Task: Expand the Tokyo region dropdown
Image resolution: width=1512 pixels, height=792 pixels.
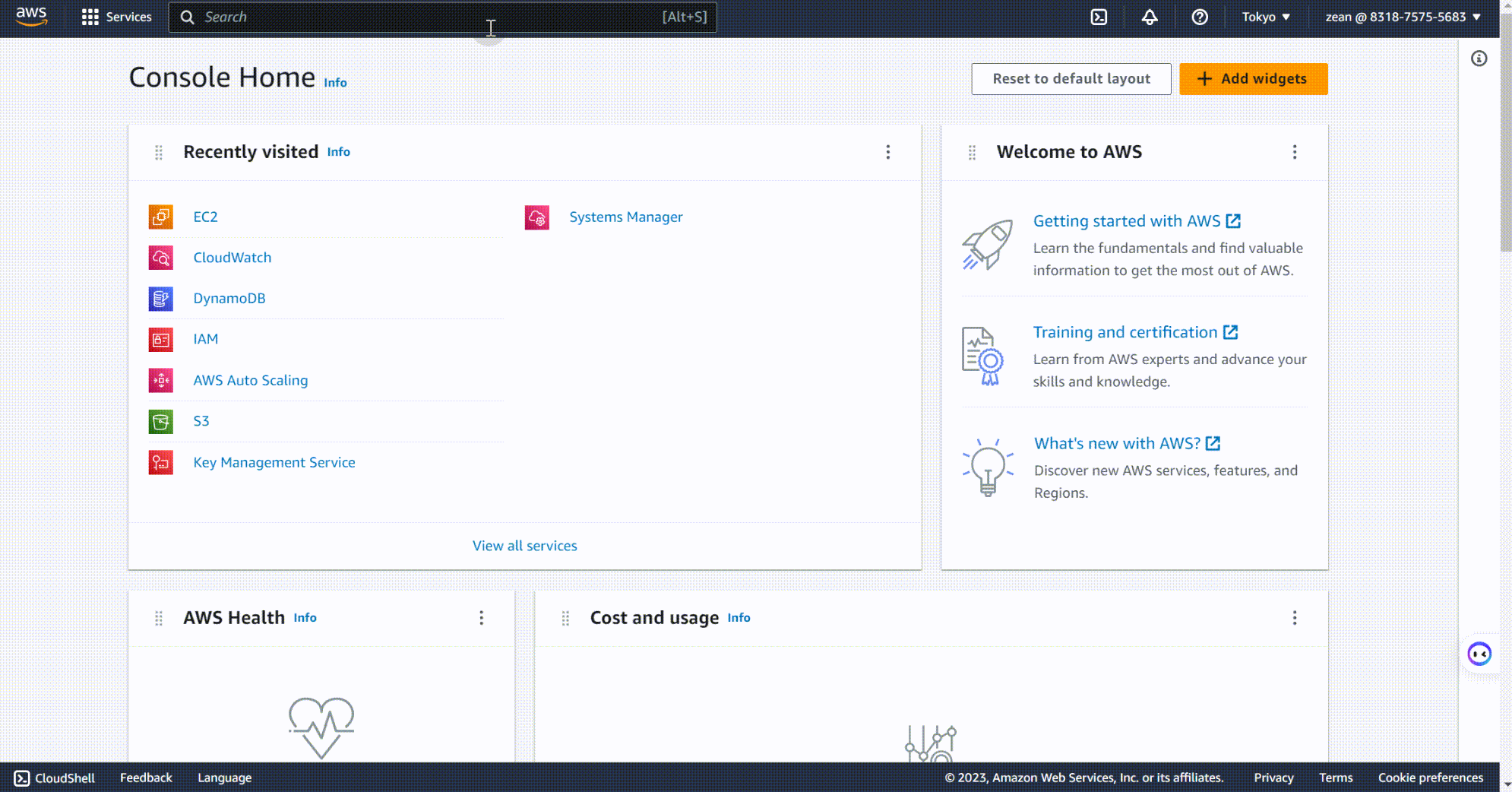Action: click(1266, 17)
